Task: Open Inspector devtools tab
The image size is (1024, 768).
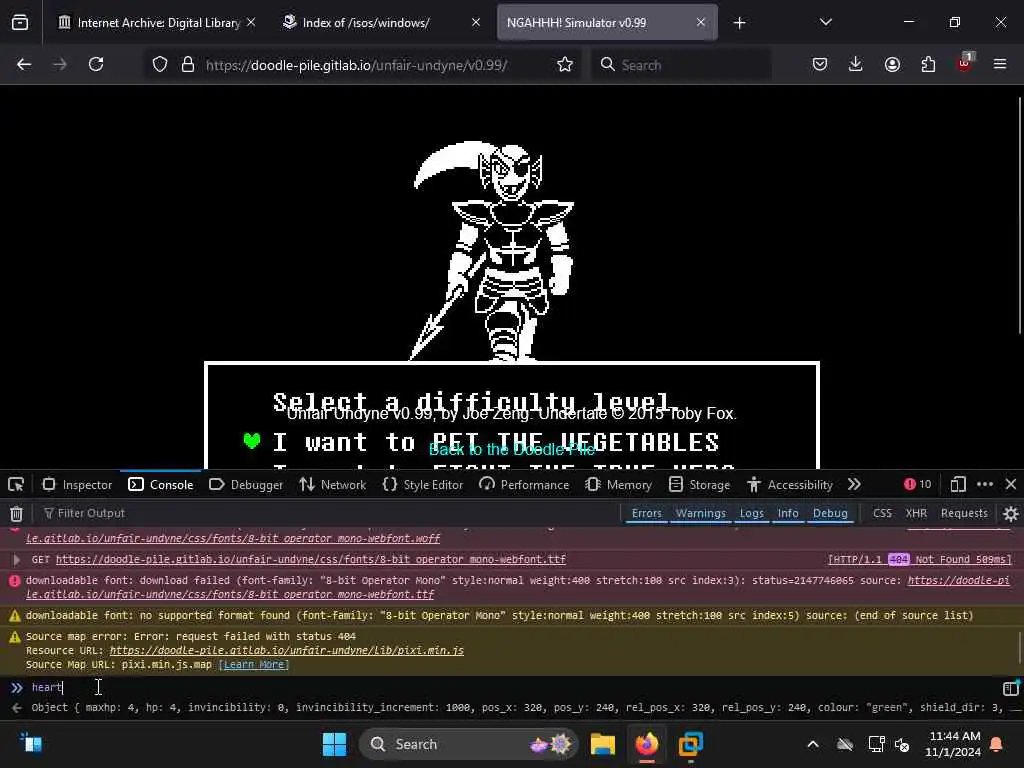Action: tap(77, 485)
